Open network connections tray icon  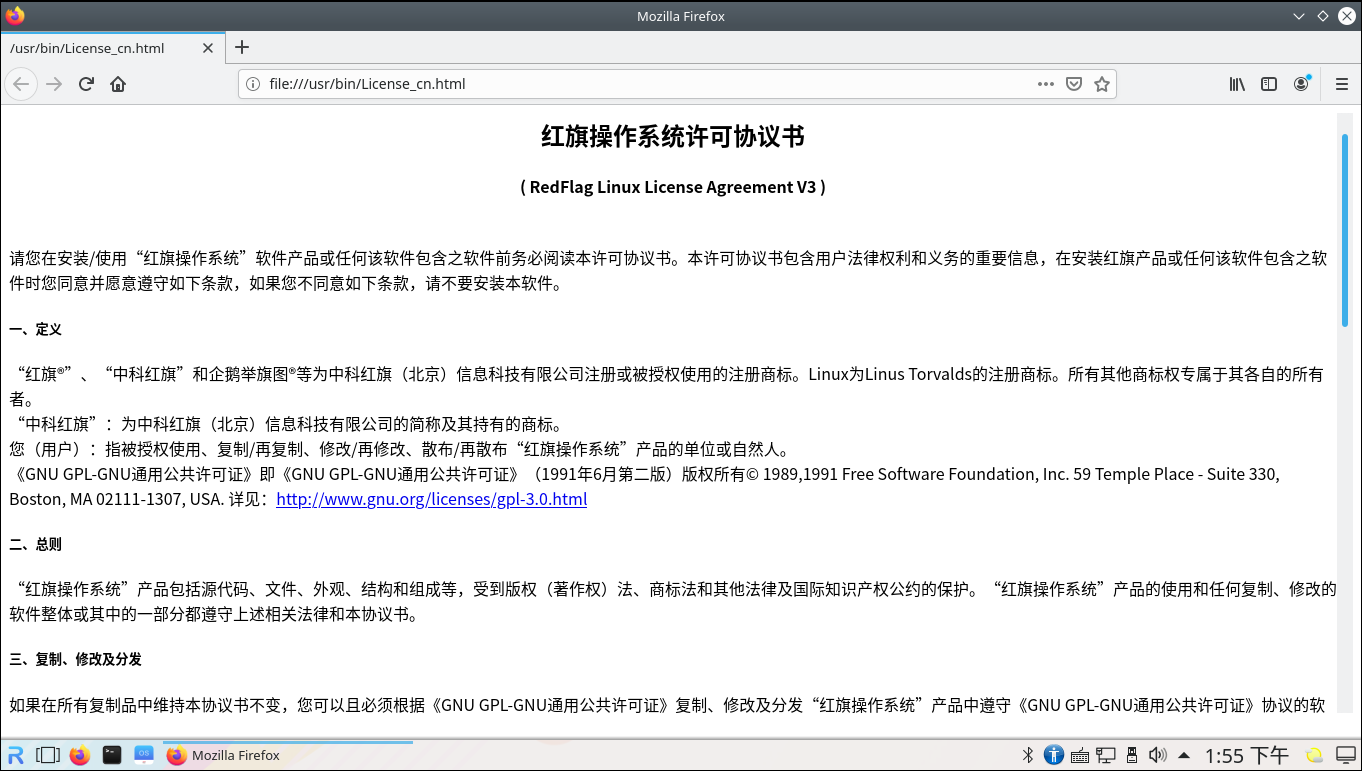pyautogui.click(x=1106, y=755)
